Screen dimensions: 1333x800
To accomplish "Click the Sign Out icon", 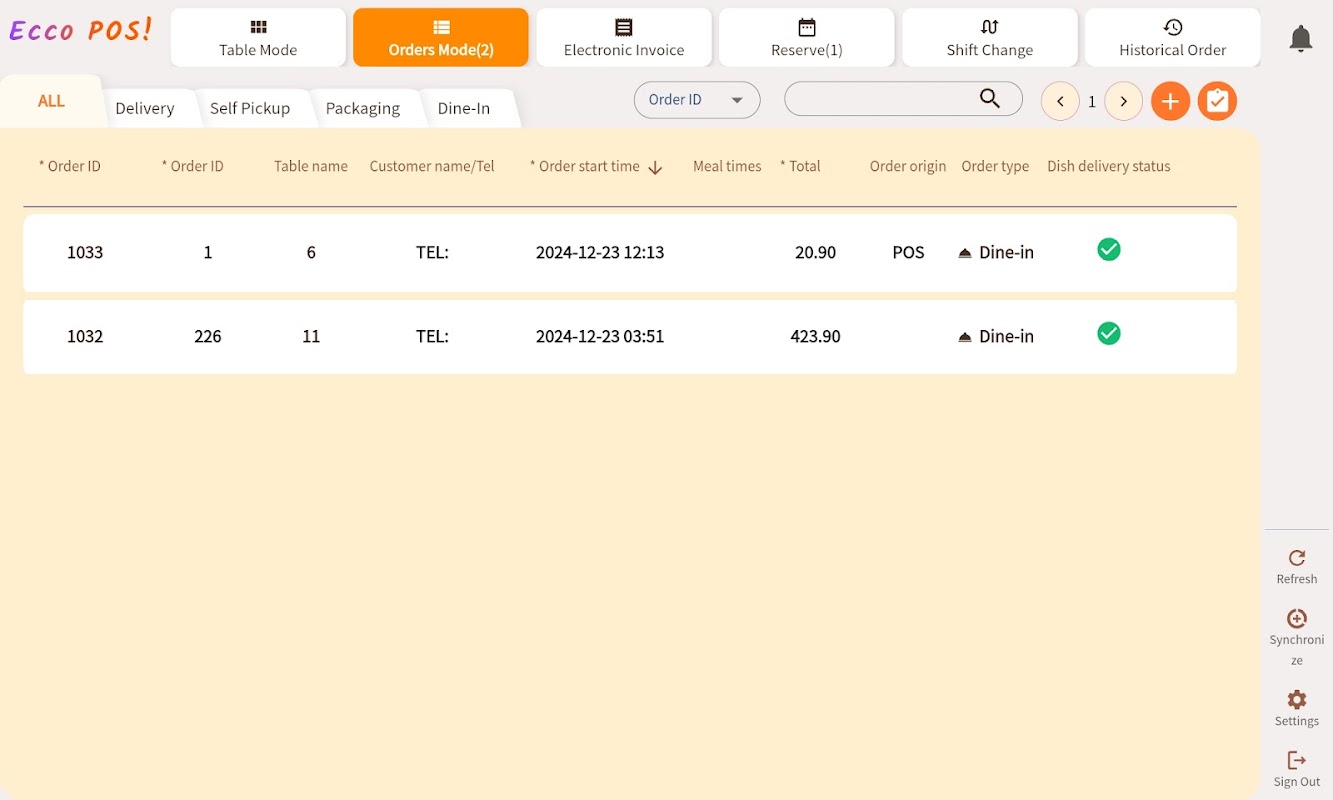I will [x=1297, y=760].
